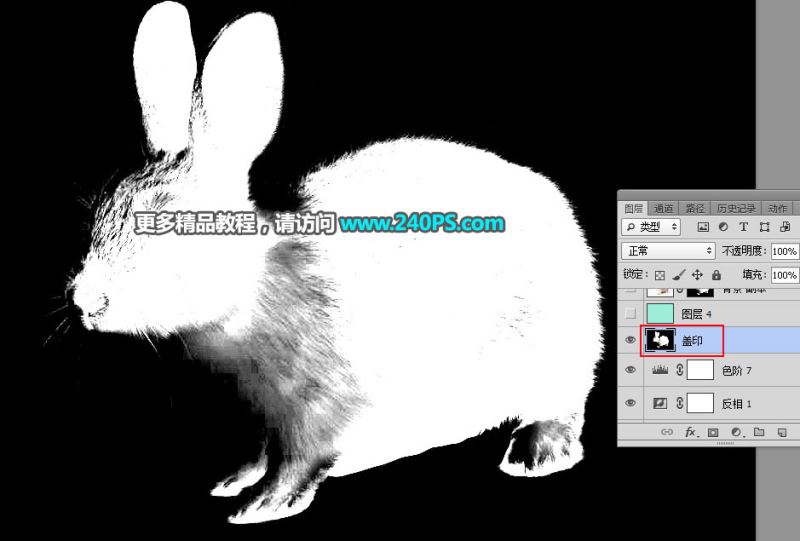Select the lock position icon
The image size is (800, 541).
[697, 275]
